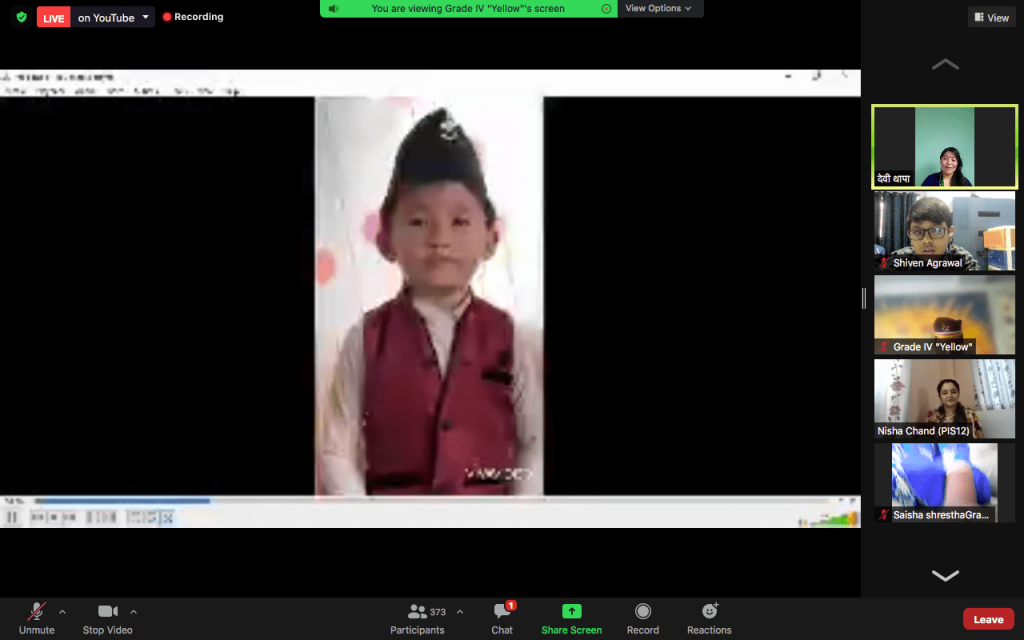The width and height of the screenshot is (1024, 640).
Task: Switch layout using View button
Action: (990, 17)
